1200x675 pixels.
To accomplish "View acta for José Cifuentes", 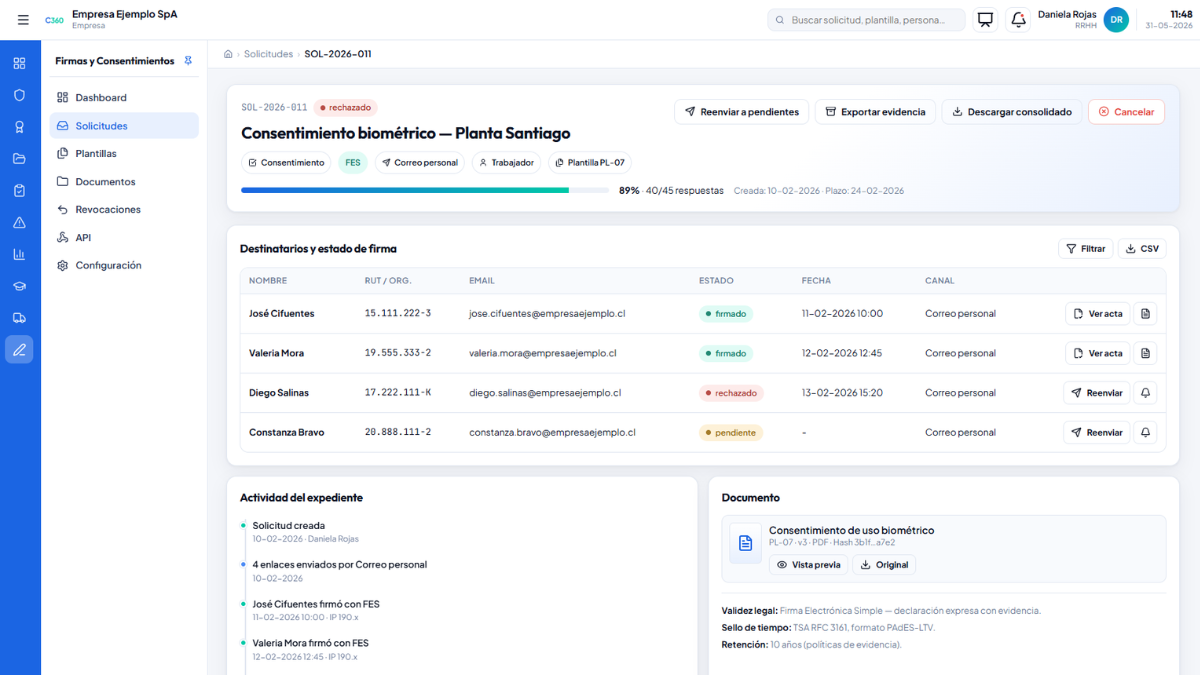I will (1097, 314).
